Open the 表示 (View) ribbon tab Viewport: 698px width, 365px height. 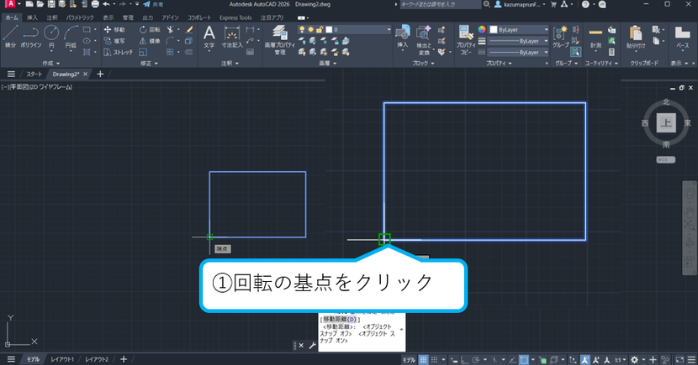tap(108, 18)
